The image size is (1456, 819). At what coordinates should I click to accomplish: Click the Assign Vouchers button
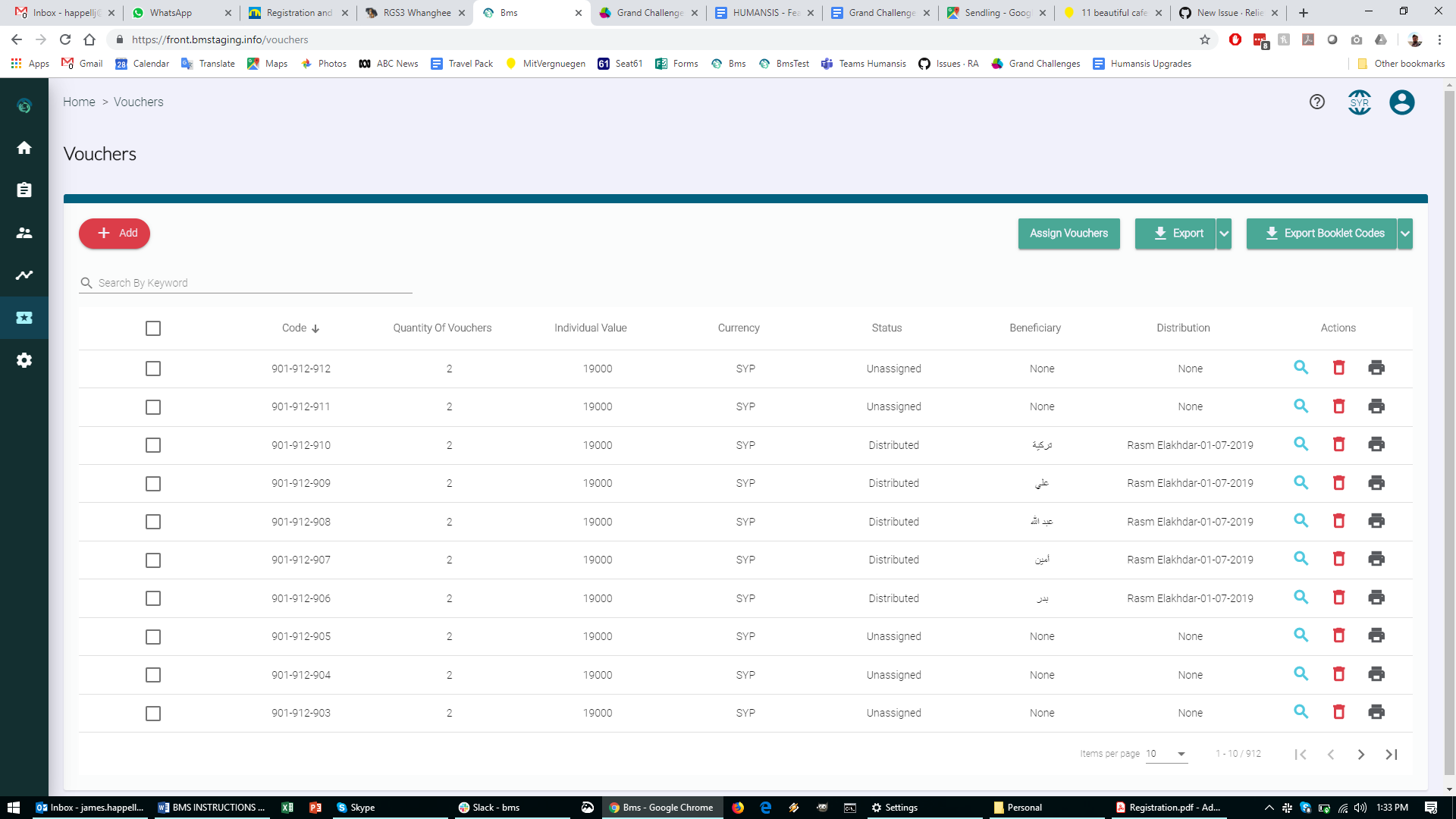(x=1068, y=234)
